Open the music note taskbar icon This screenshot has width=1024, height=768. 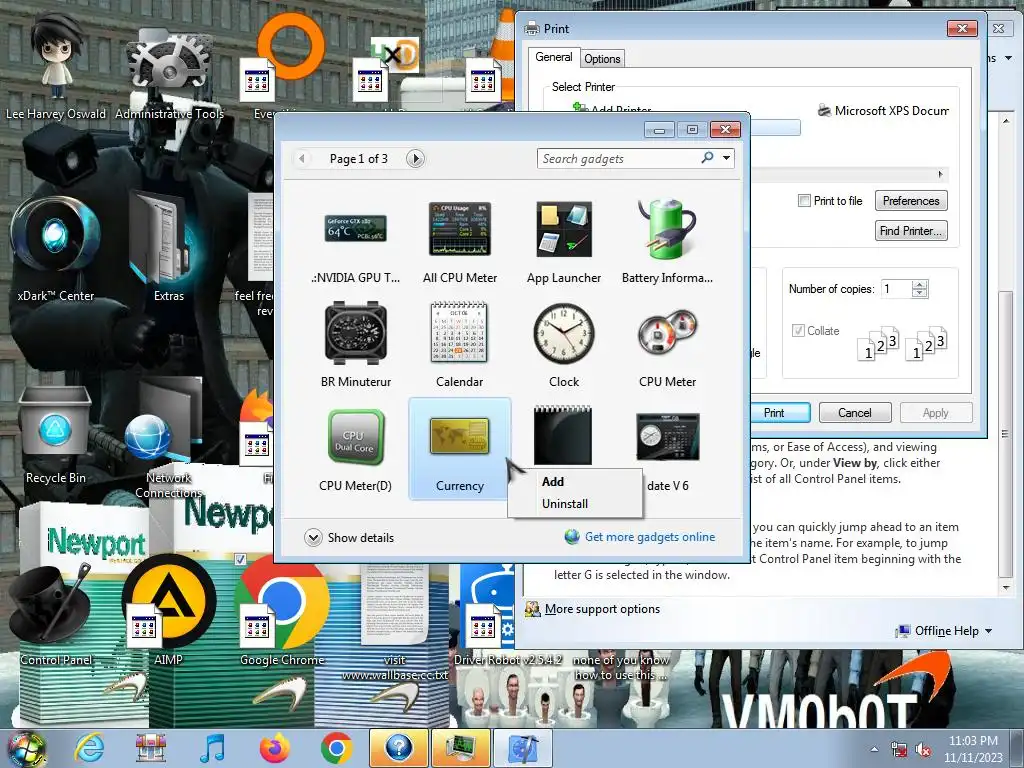(x=212, y=748)
